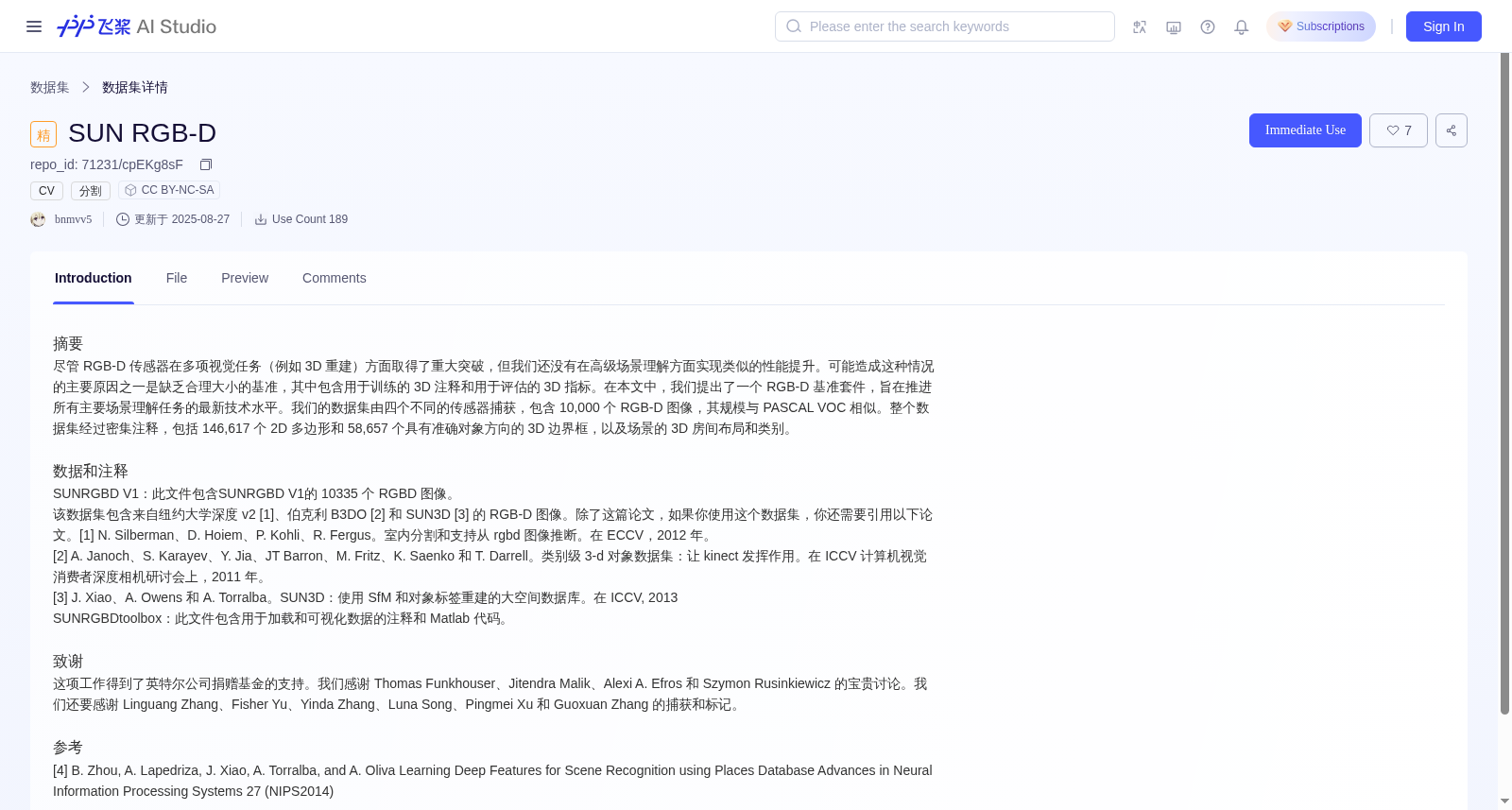
Task: Open the bnmvv5 author avatar
Action: coord(38,219)
